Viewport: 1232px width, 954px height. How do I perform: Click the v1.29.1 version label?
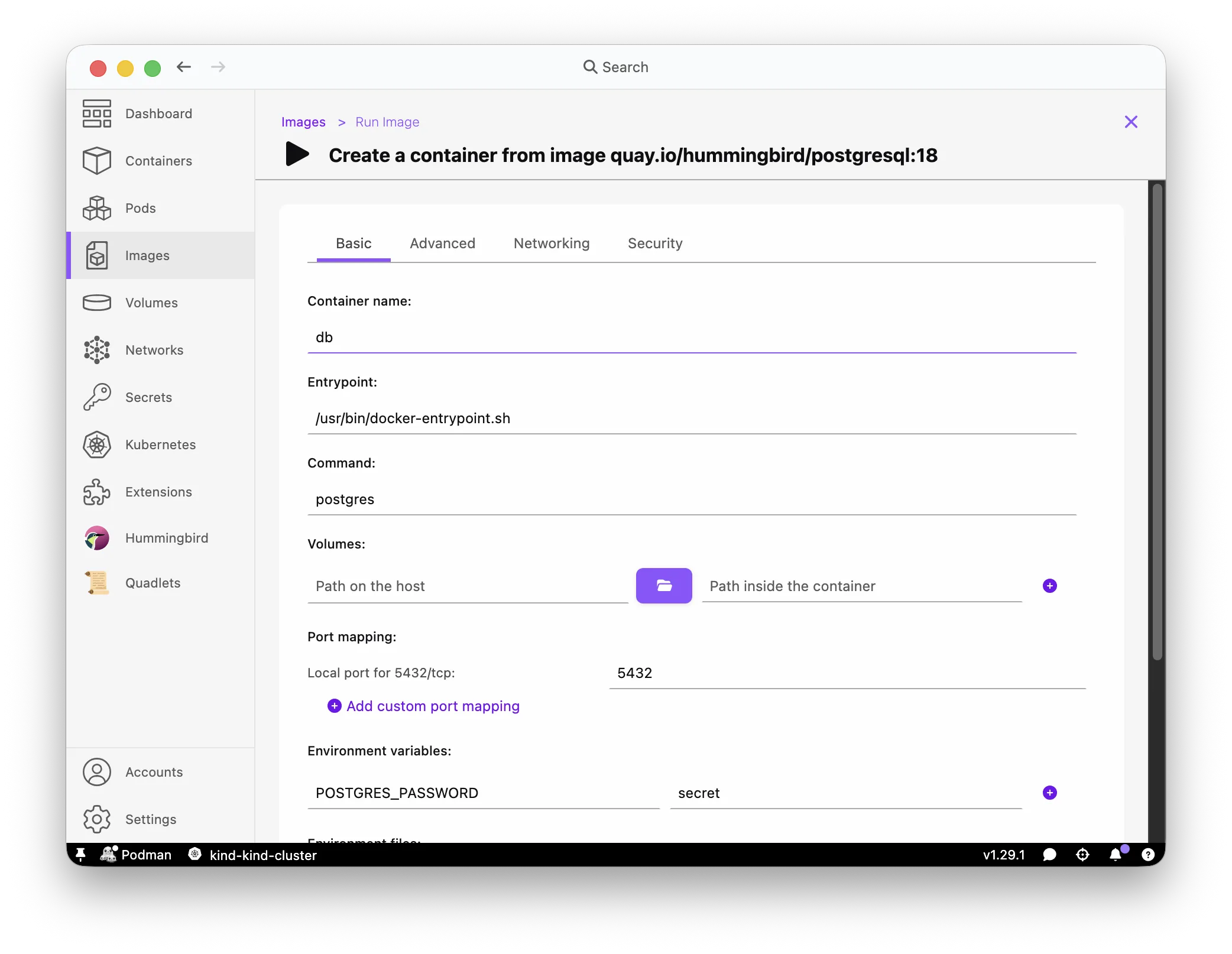[1004, 855]
